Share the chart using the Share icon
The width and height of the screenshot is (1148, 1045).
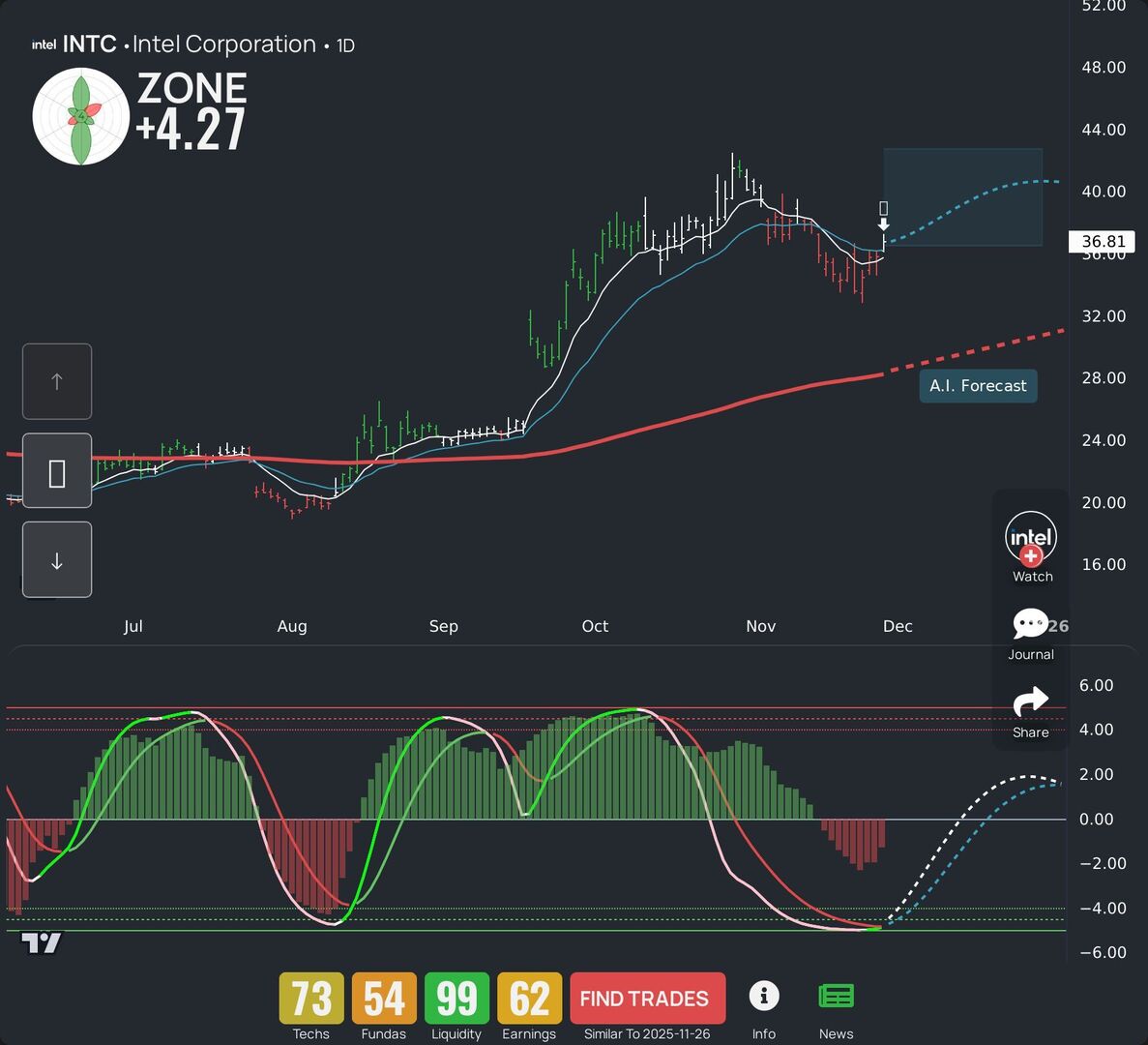(x=1030, y=702)
